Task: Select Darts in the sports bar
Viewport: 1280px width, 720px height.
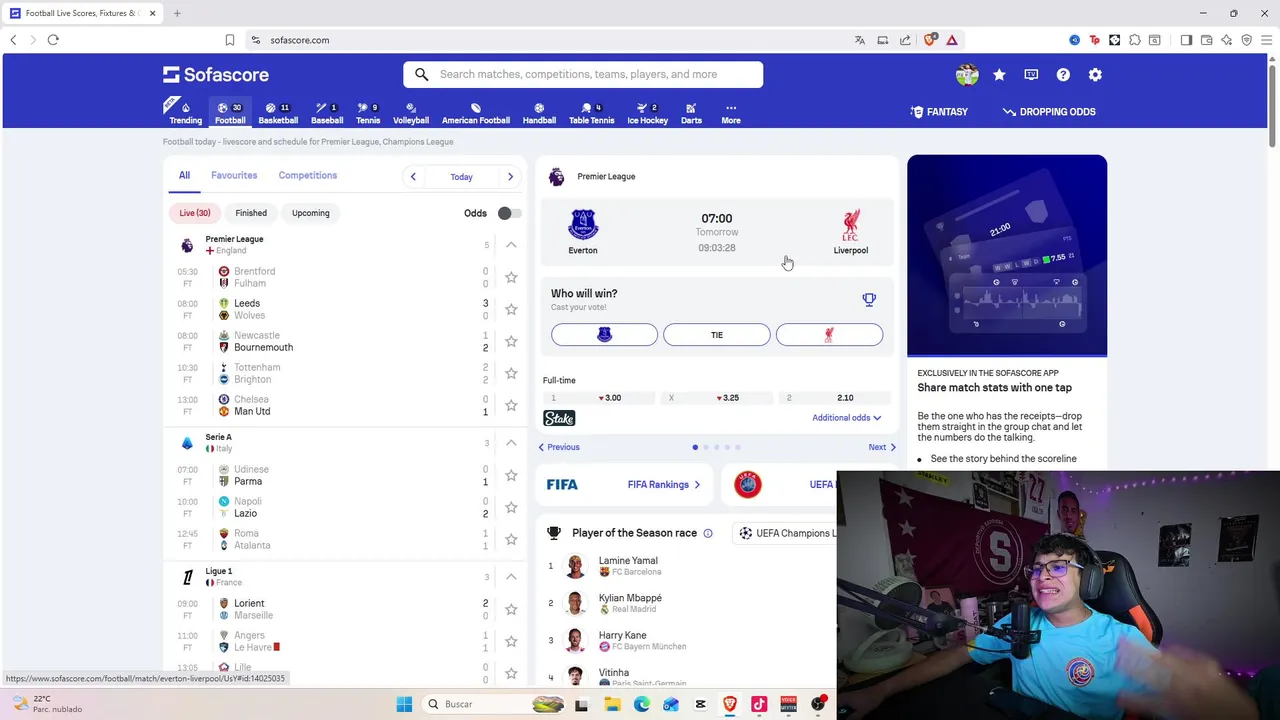Action: (x=691, y=112)
